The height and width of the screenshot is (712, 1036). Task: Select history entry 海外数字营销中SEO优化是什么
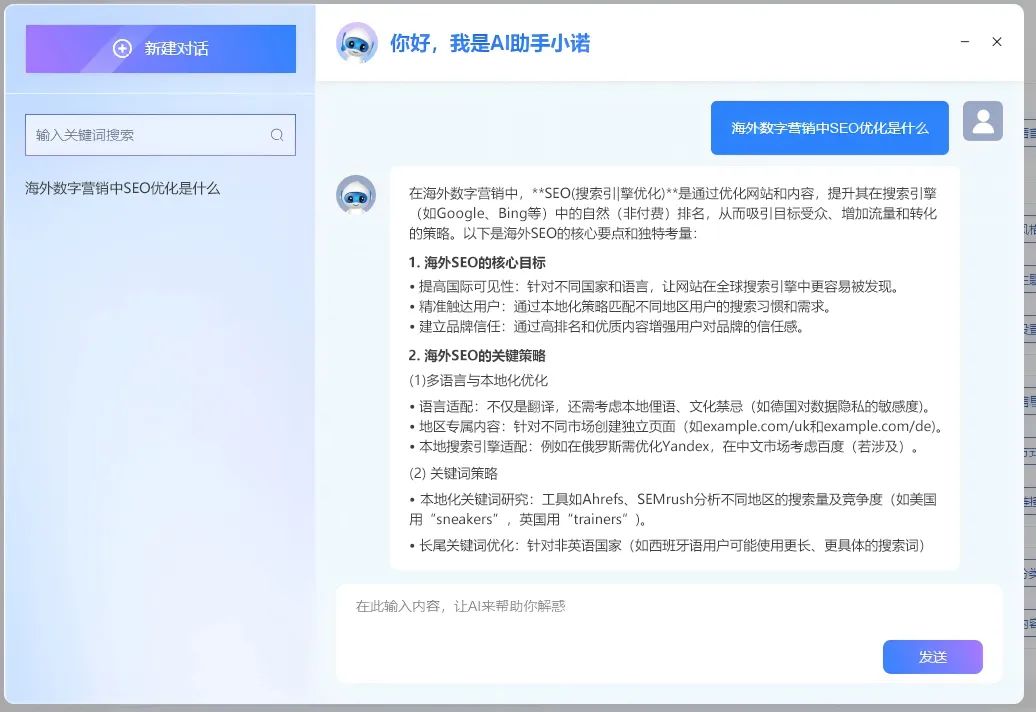[x=121, y=187]
